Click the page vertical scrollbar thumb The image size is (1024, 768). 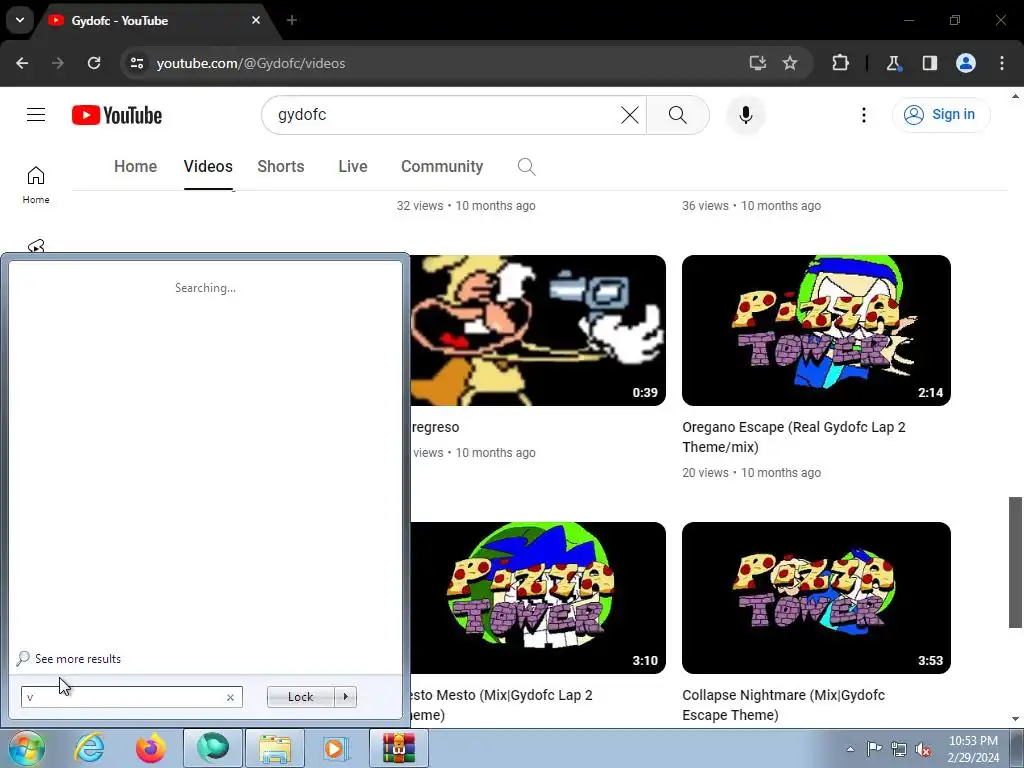click(x=1015, y=562)
